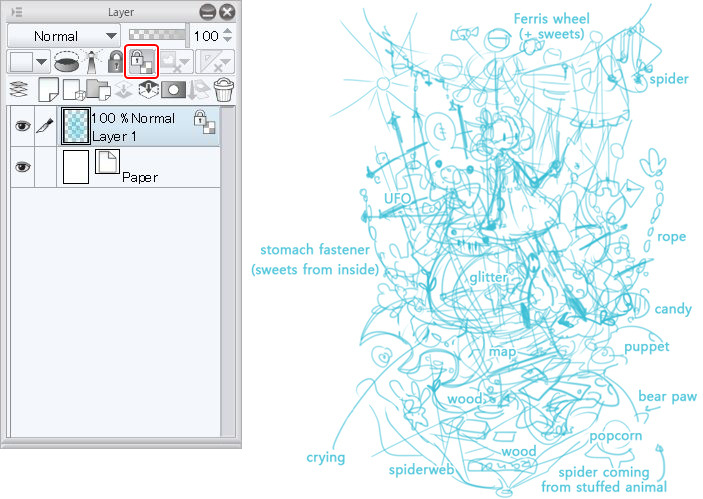
Task: Hide Layer 1 via its eye icon
Action: pyautogui.click(x=22, y=126)
